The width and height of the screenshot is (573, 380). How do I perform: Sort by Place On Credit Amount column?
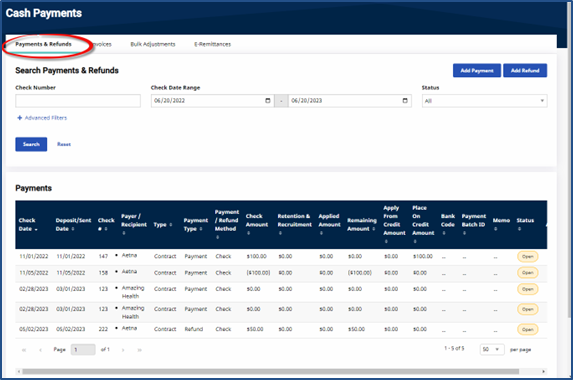(423, 224)
